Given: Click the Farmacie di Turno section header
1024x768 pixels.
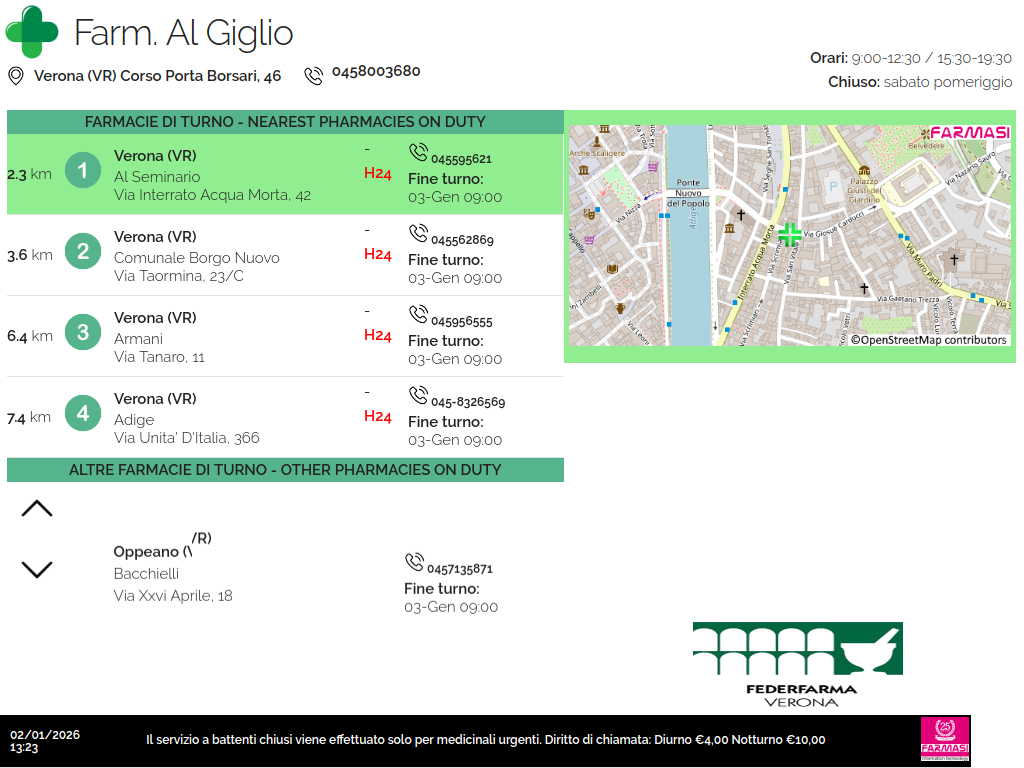Looking at the screenshot, I should (285, 122).
